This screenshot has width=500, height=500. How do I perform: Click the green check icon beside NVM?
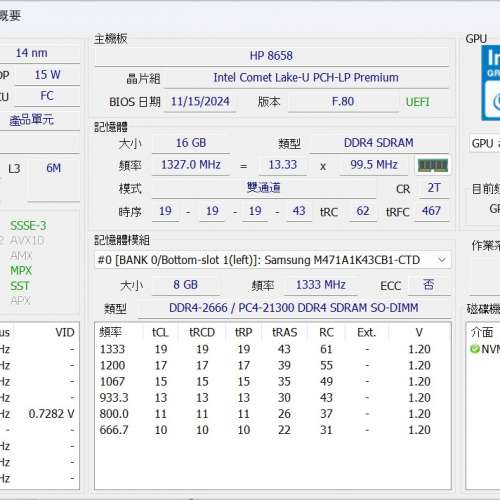tap(474, 349)
